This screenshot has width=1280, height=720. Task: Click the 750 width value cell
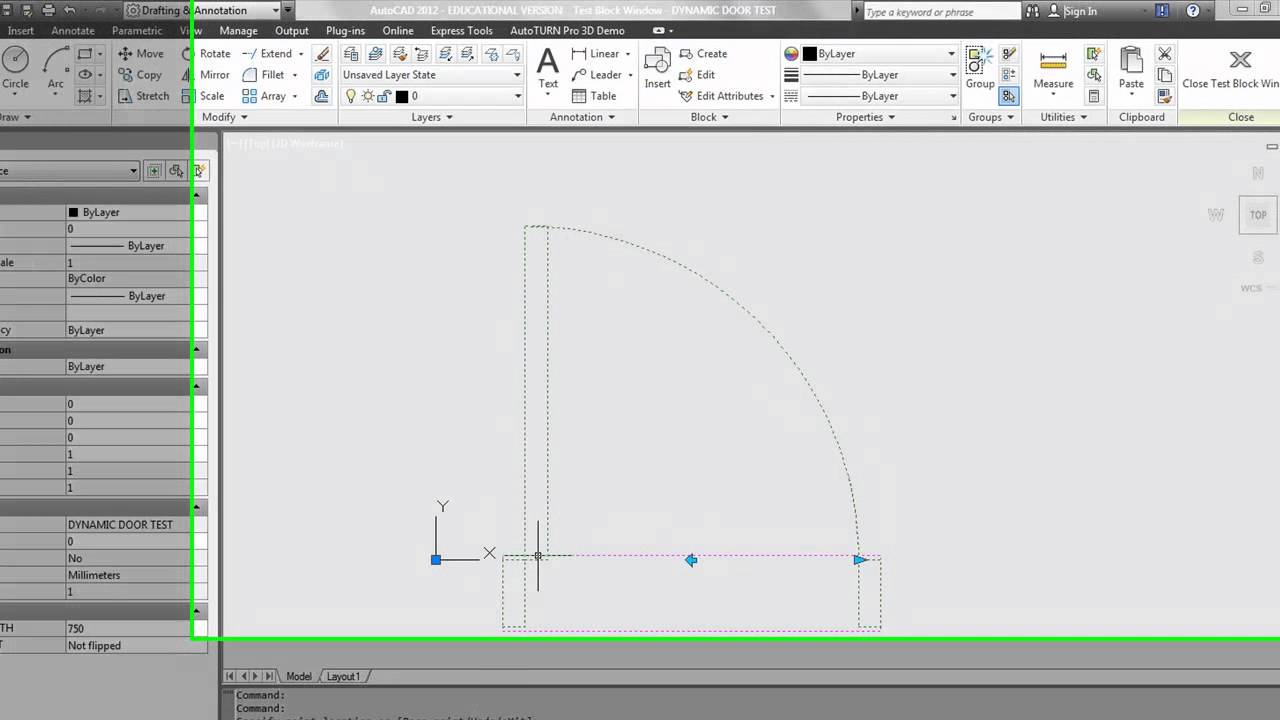pyautogui.click(x=136, y=628)
